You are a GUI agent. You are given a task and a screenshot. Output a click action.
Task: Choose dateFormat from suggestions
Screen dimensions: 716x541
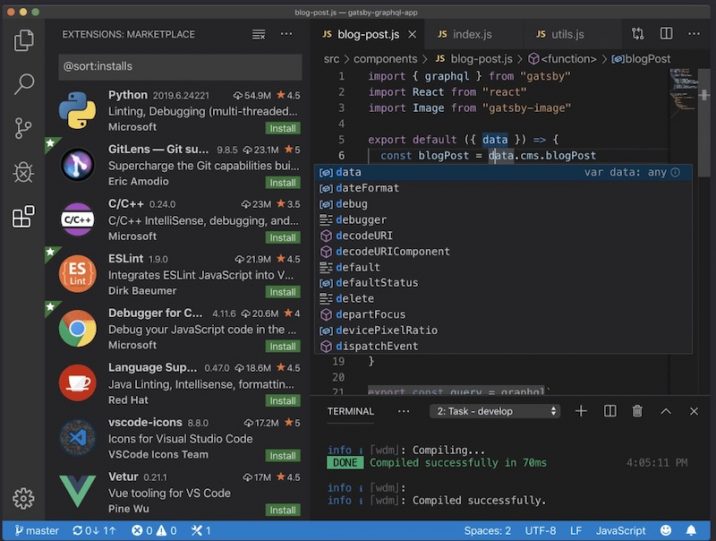click(x=503, y=188)
